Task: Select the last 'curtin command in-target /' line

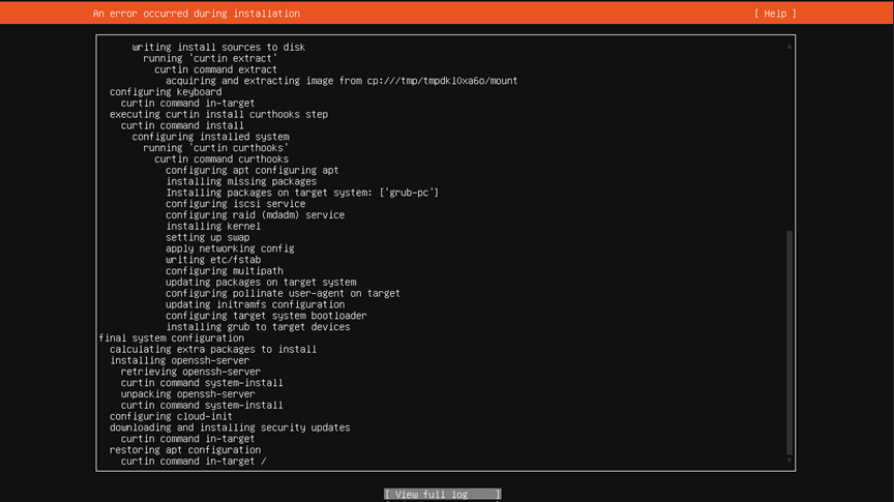Action: (193, 461)
